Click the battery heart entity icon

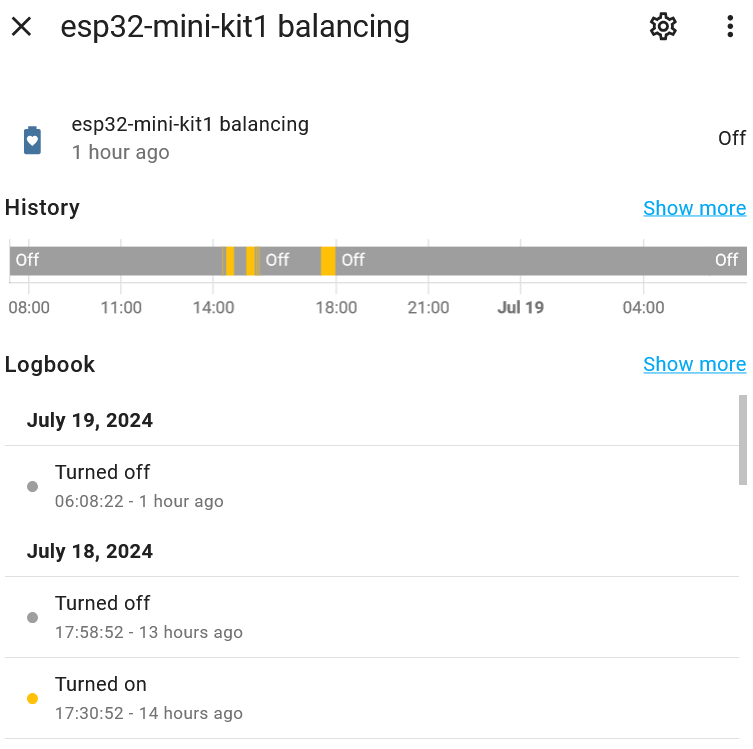pyautogui.click(x=32, y=140)
